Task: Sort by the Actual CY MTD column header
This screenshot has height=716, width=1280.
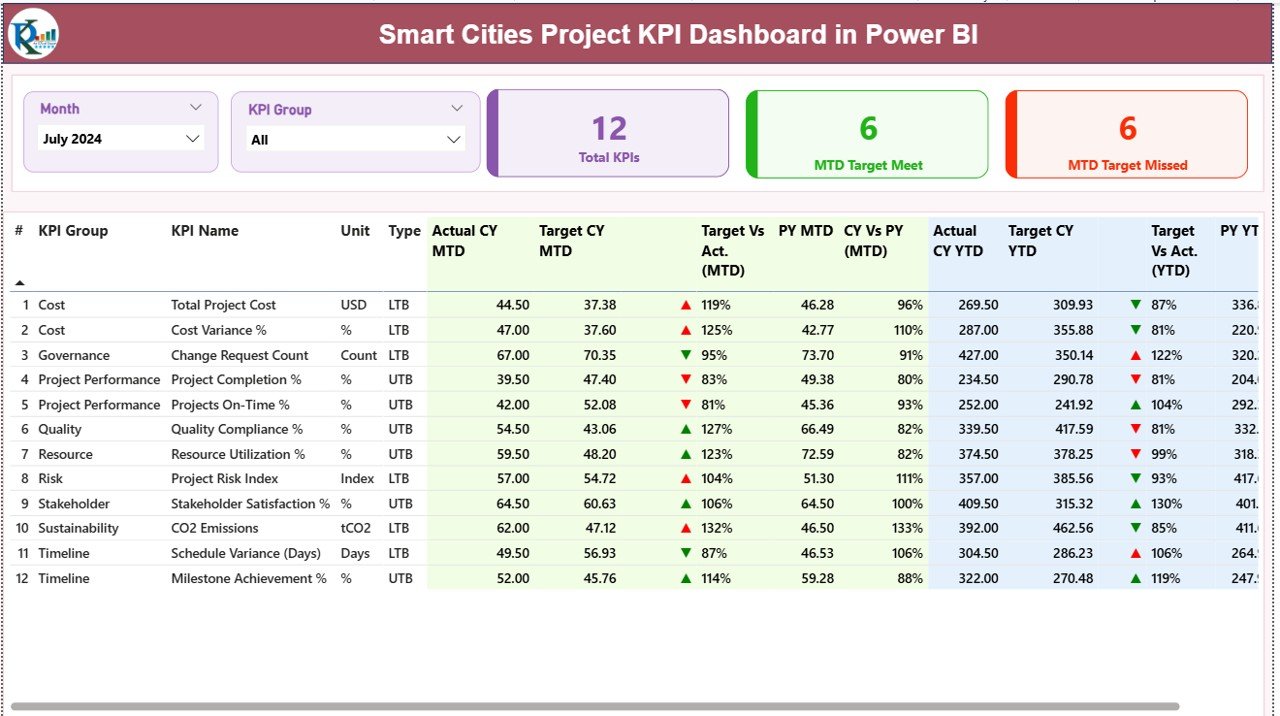Action: pyautogui.click(x=466, y=240)
